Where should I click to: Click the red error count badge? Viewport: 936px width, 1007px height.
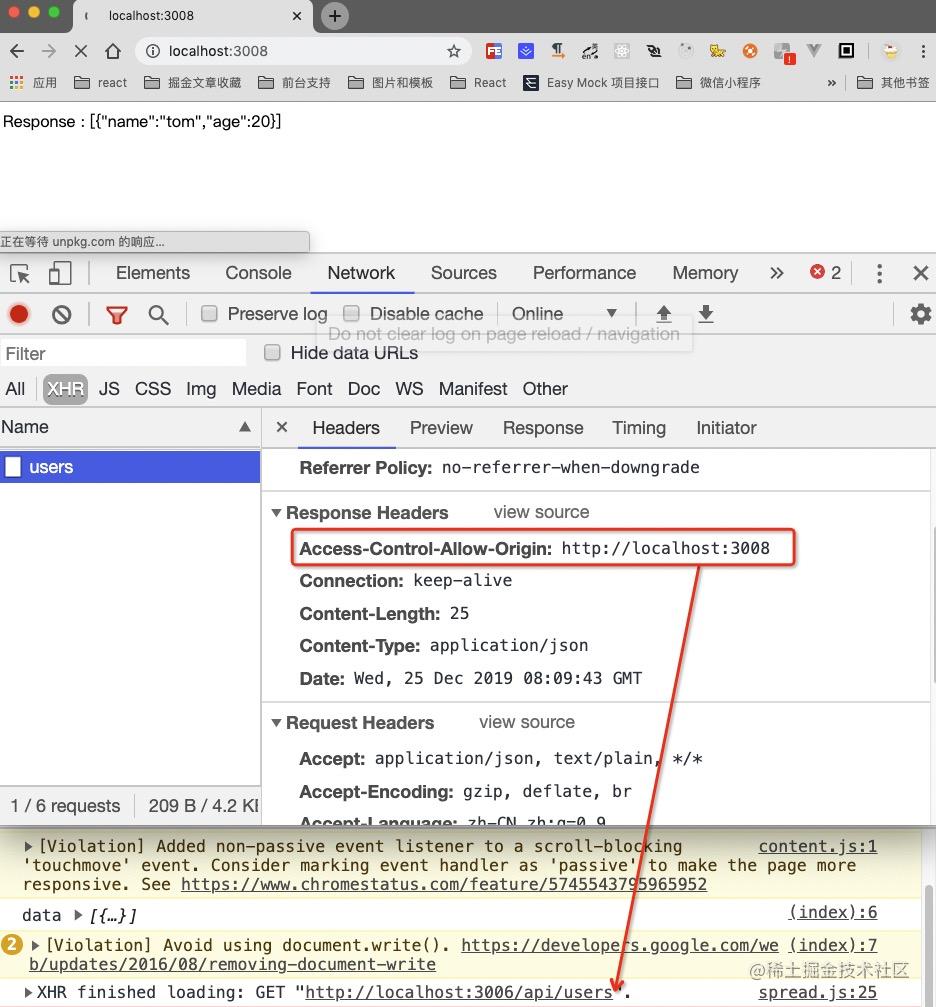click(x=826, y=273)
